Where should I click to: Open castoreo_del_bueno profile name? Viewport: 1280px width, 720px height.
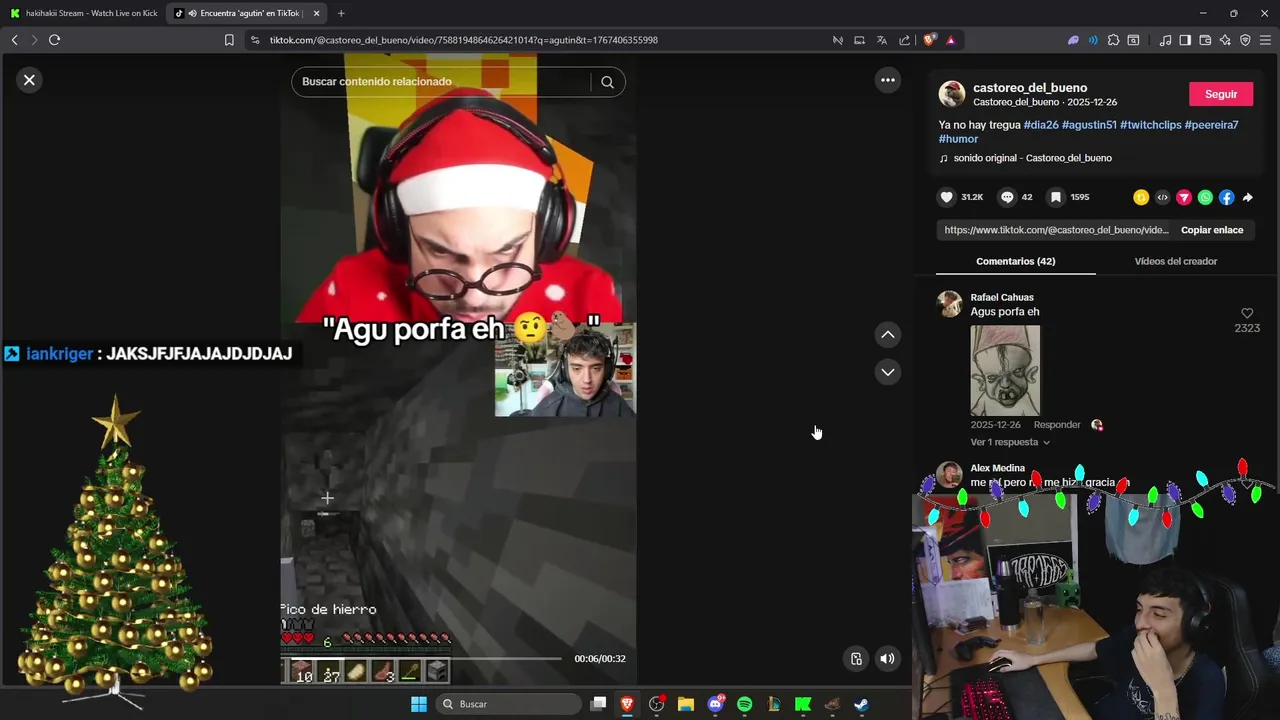pos(1030,88)
